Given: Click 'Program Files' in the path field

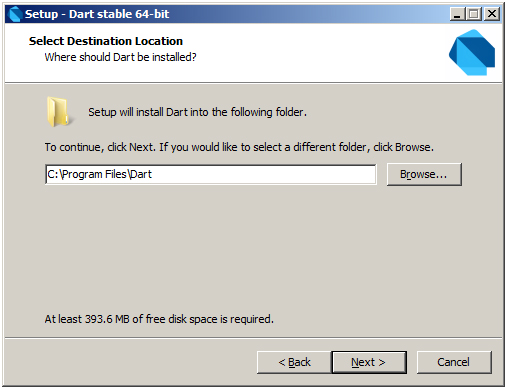Looking at the screenshot, I should [94, 174].
